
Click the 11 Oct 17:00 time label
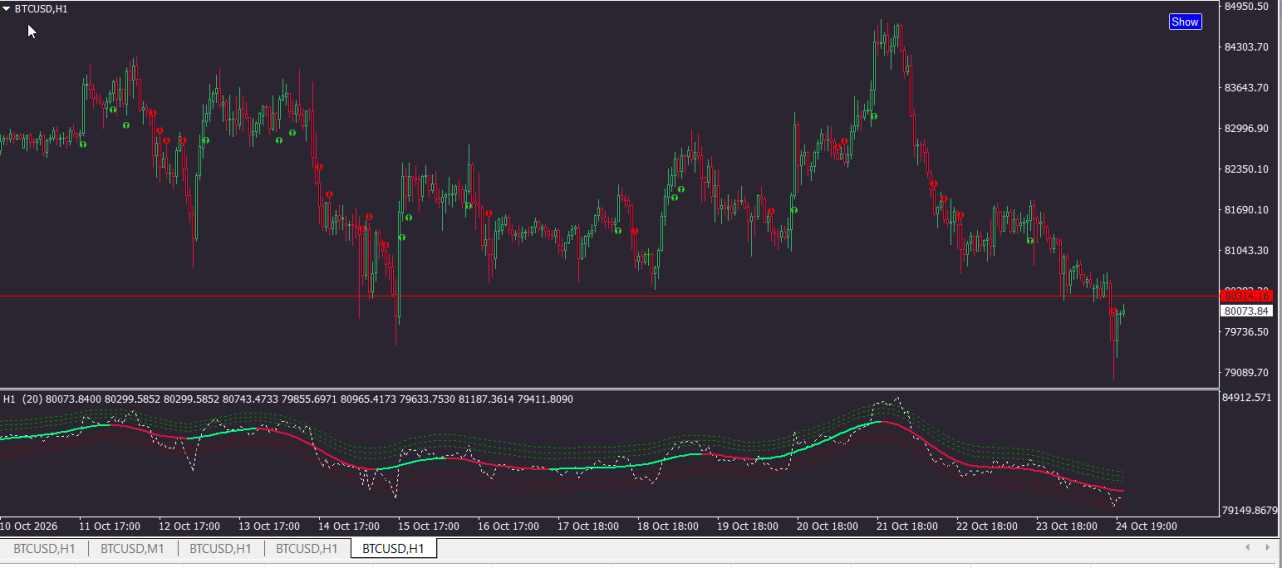coord(110,525)
